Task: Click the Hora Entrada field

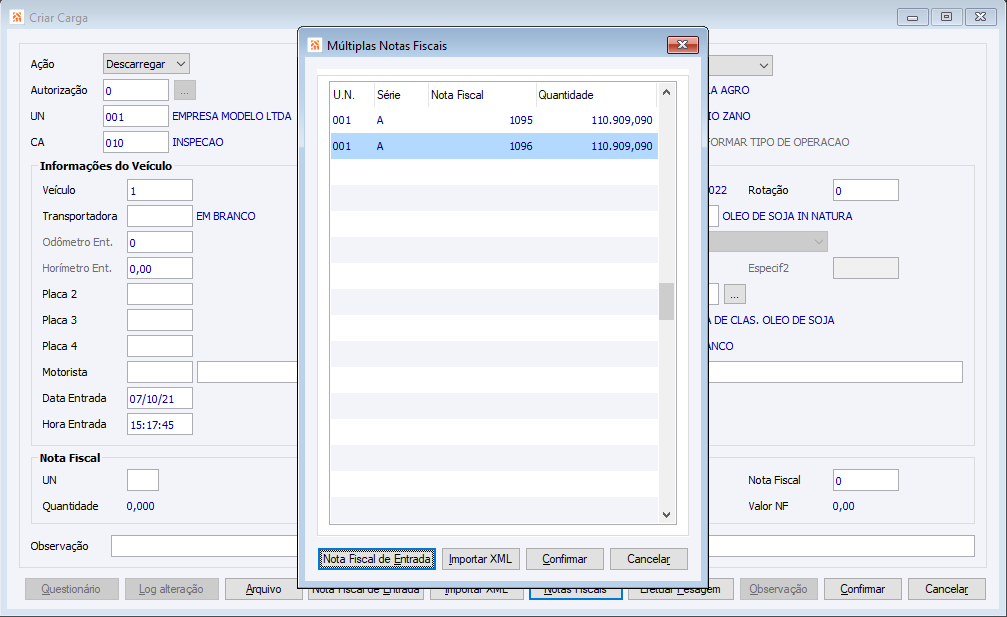Action: tap(160, 424)
